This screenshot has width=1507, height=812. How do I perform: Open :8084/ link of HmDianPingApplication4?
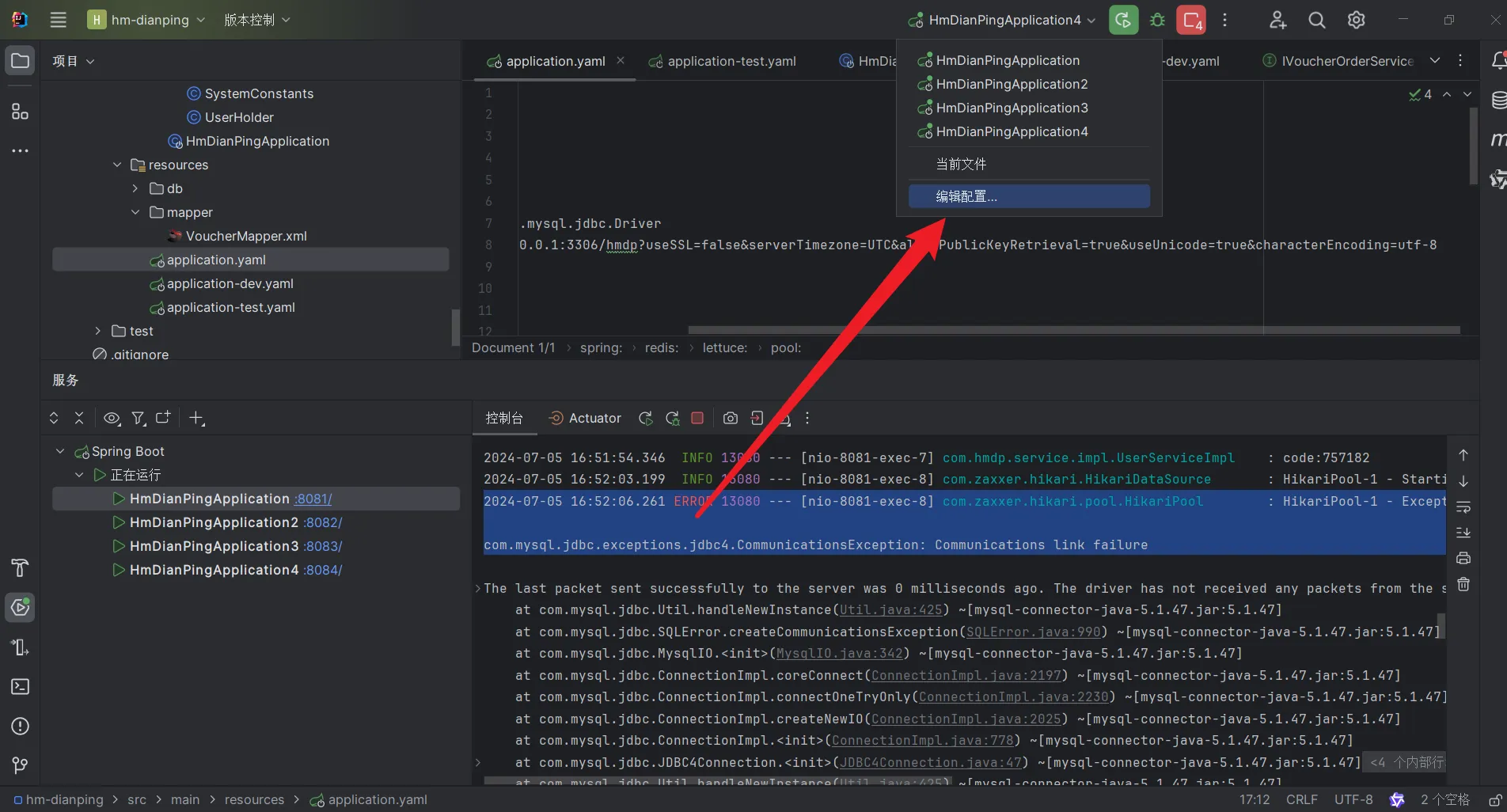coord(323,570)
